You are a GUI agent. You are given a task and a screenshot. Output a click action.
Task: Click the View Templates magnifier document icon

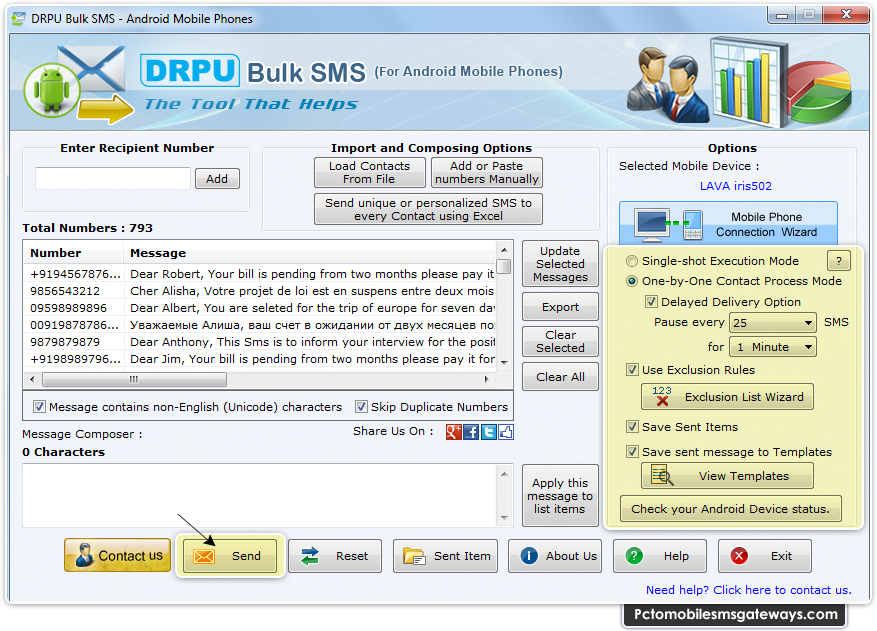tap(662, 475)
